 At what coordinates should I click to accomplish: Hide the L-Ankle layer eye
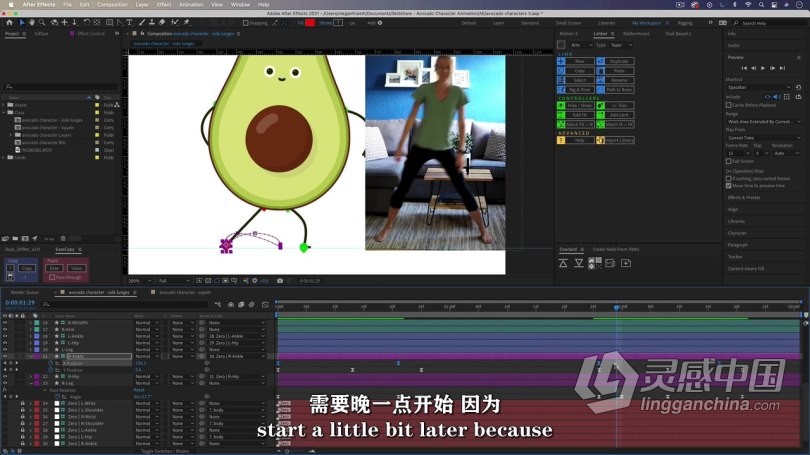pos(5,336)
